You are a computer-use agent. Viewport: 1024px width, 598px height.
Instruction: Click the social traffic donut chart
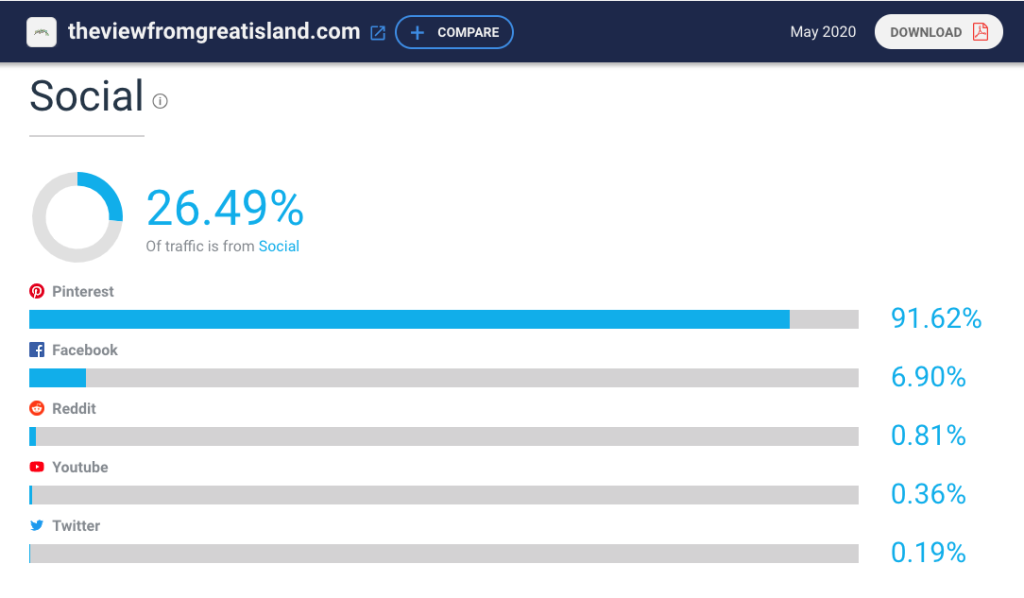coord(77,217)
